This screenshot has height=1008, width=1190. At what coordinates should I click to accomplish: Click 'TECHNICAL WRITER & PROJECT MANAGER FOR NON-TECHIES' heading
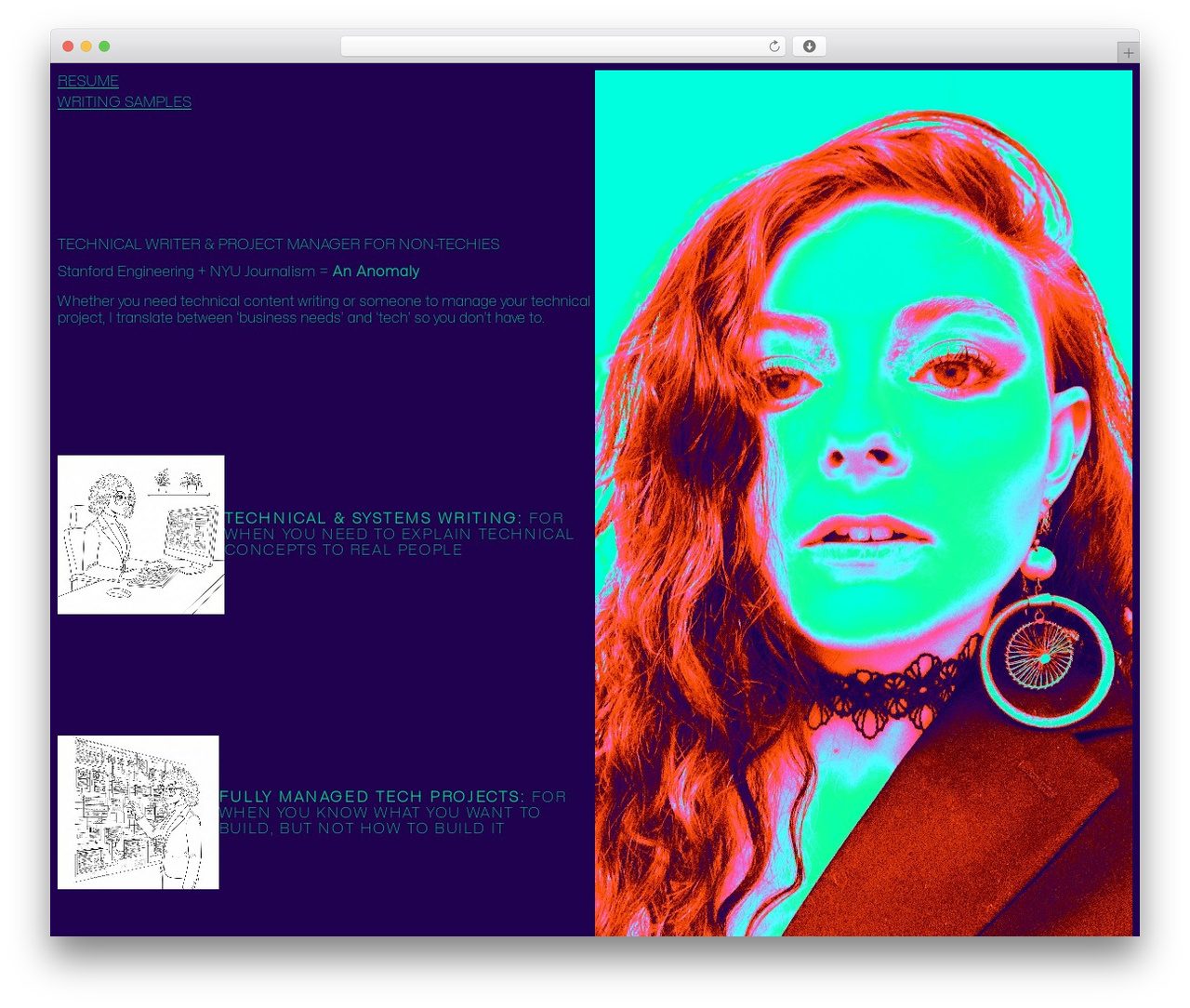point(279,244)
